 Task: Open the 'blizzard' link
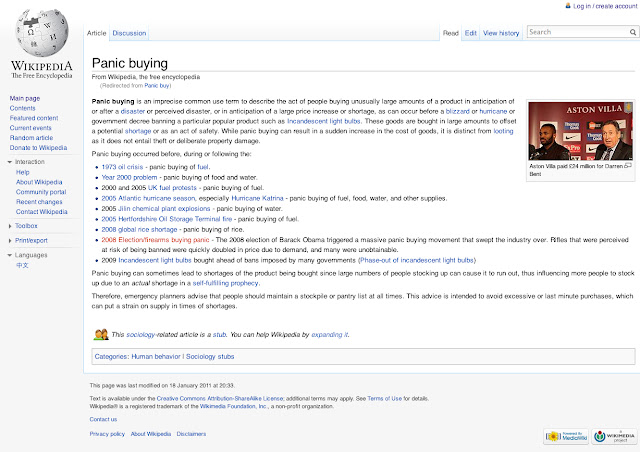pyautogui.click(x=458, y=111)
